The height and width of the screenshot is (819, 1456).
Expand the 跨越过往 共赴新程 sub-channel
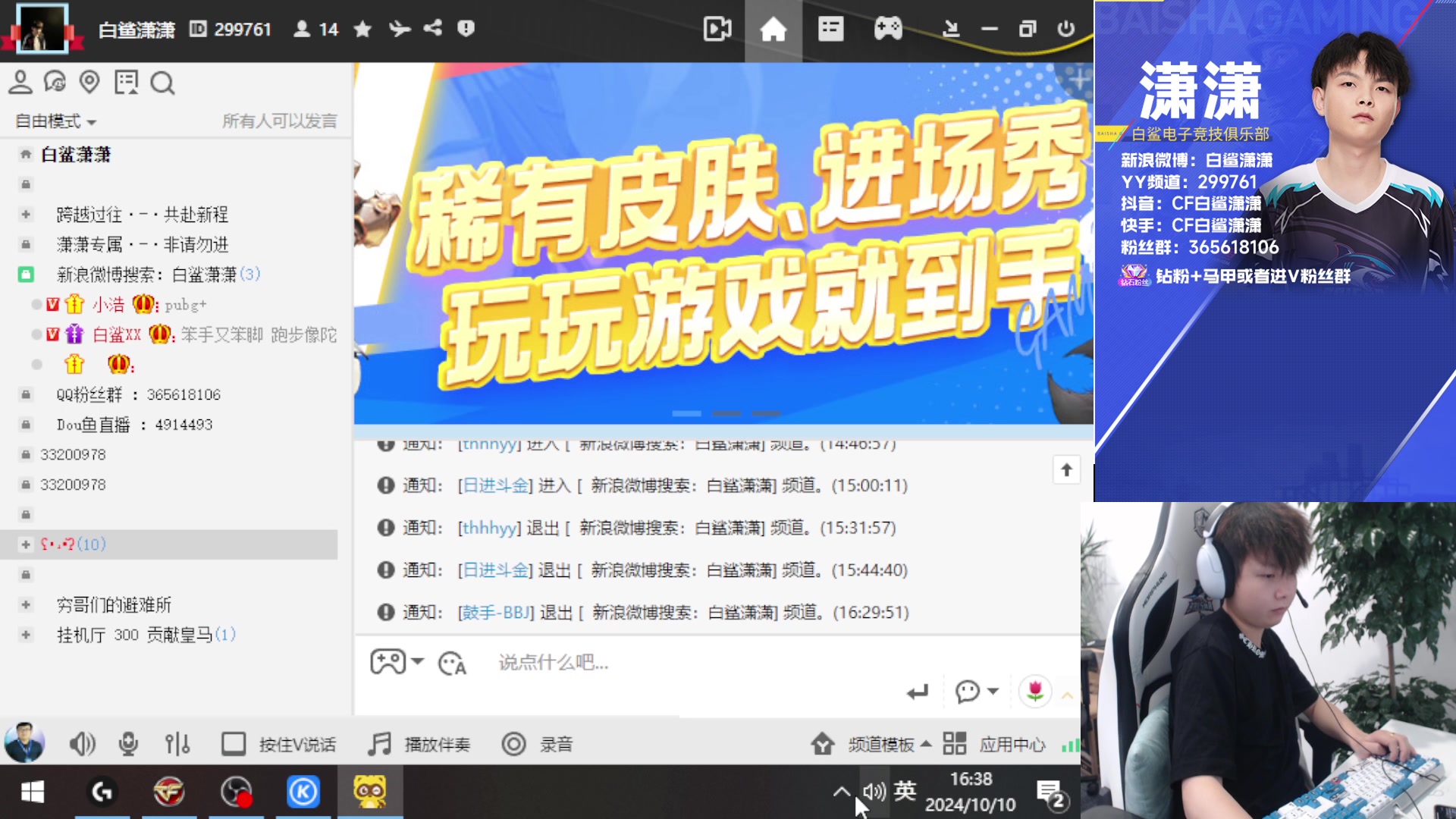tap(26, 215)
